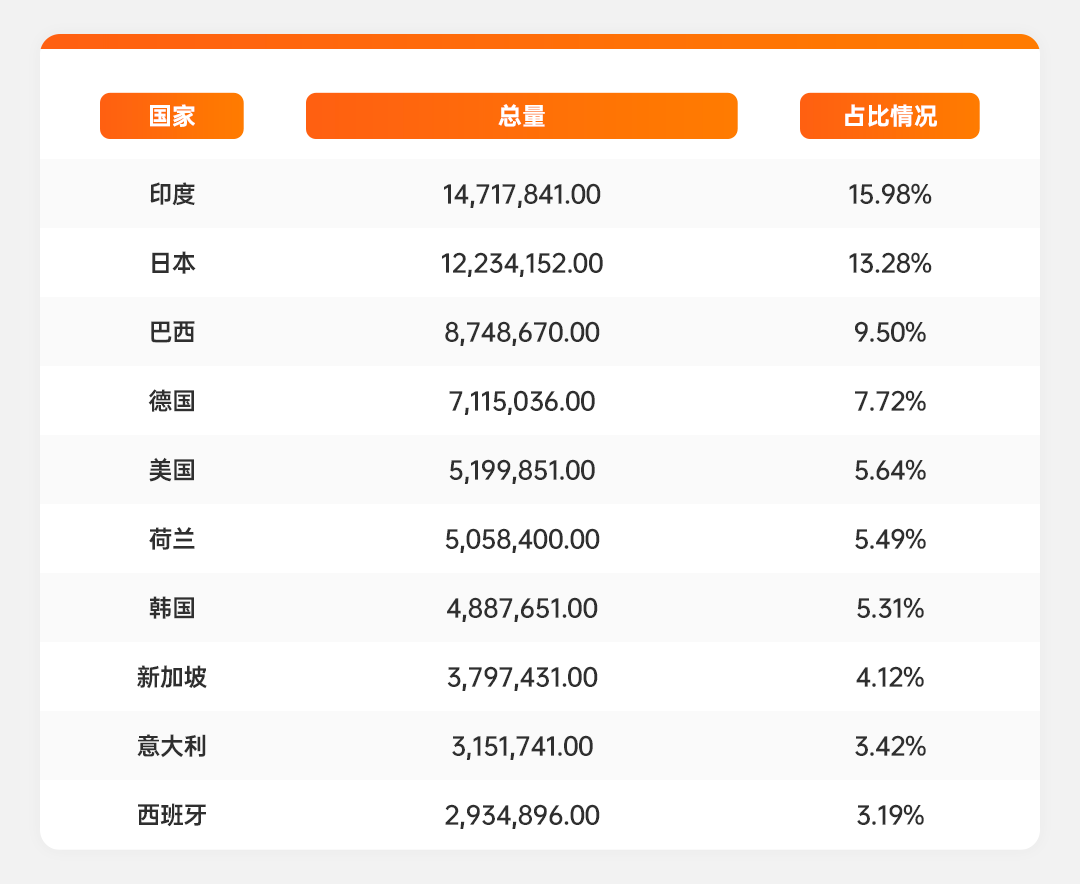Click the 西班牙 row label

coord(172,815)
